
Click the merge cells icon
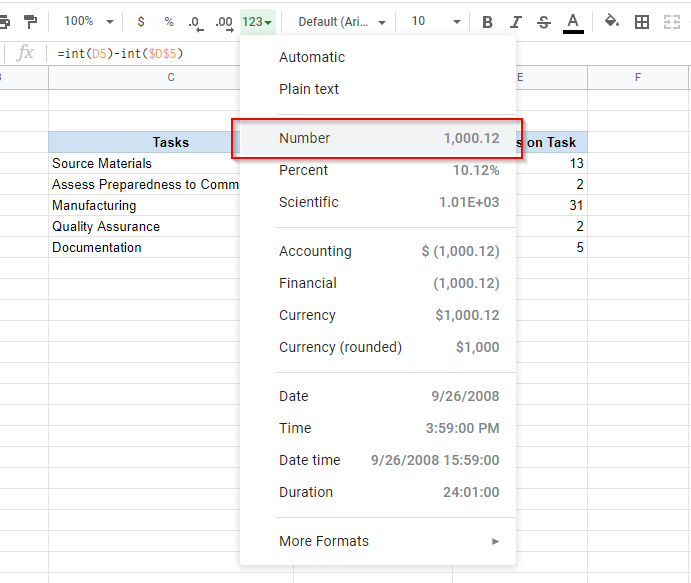pyautogui.click(x=672, y=21)
